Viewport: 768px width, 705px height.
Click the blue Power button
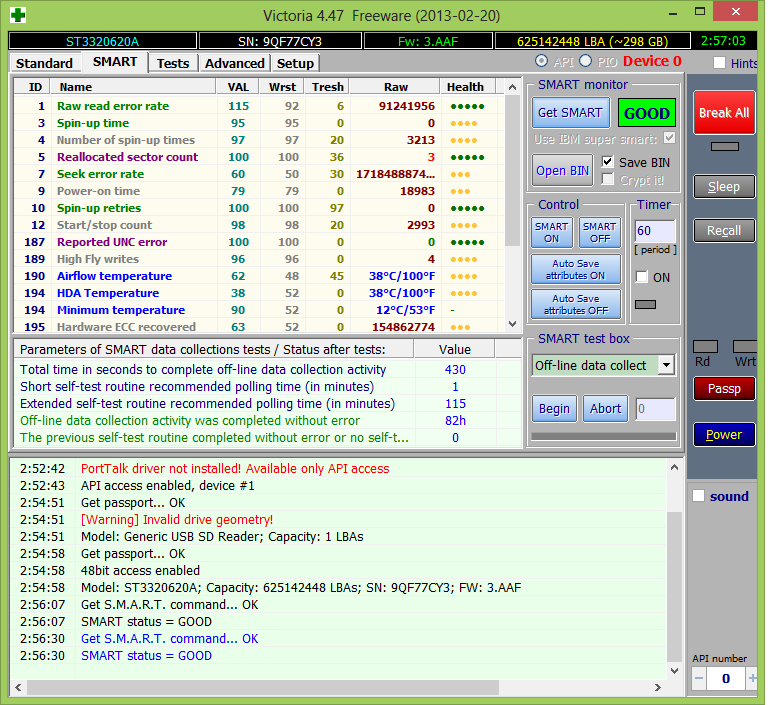tap(724, 435)
